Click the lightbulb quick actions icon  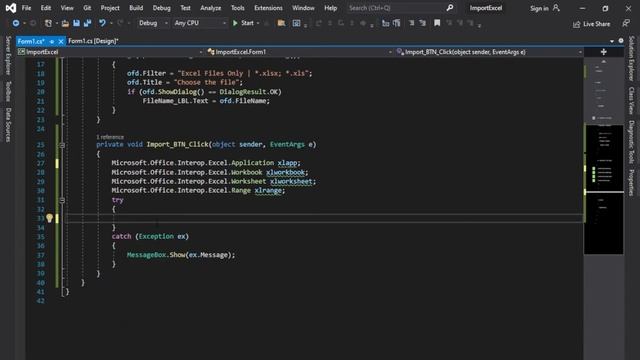(49, 218)
